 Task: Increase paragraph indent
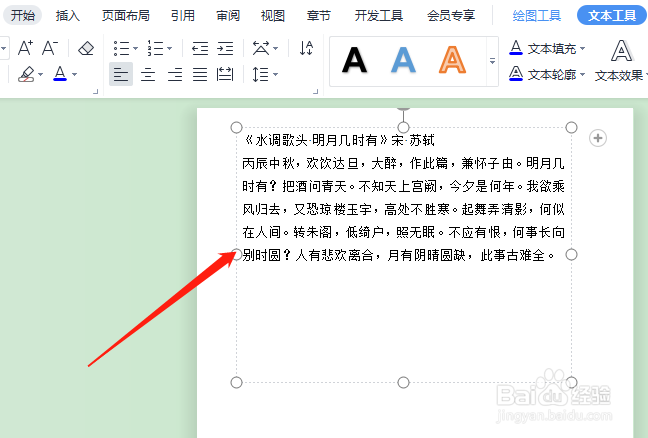(x=225, y=48)
